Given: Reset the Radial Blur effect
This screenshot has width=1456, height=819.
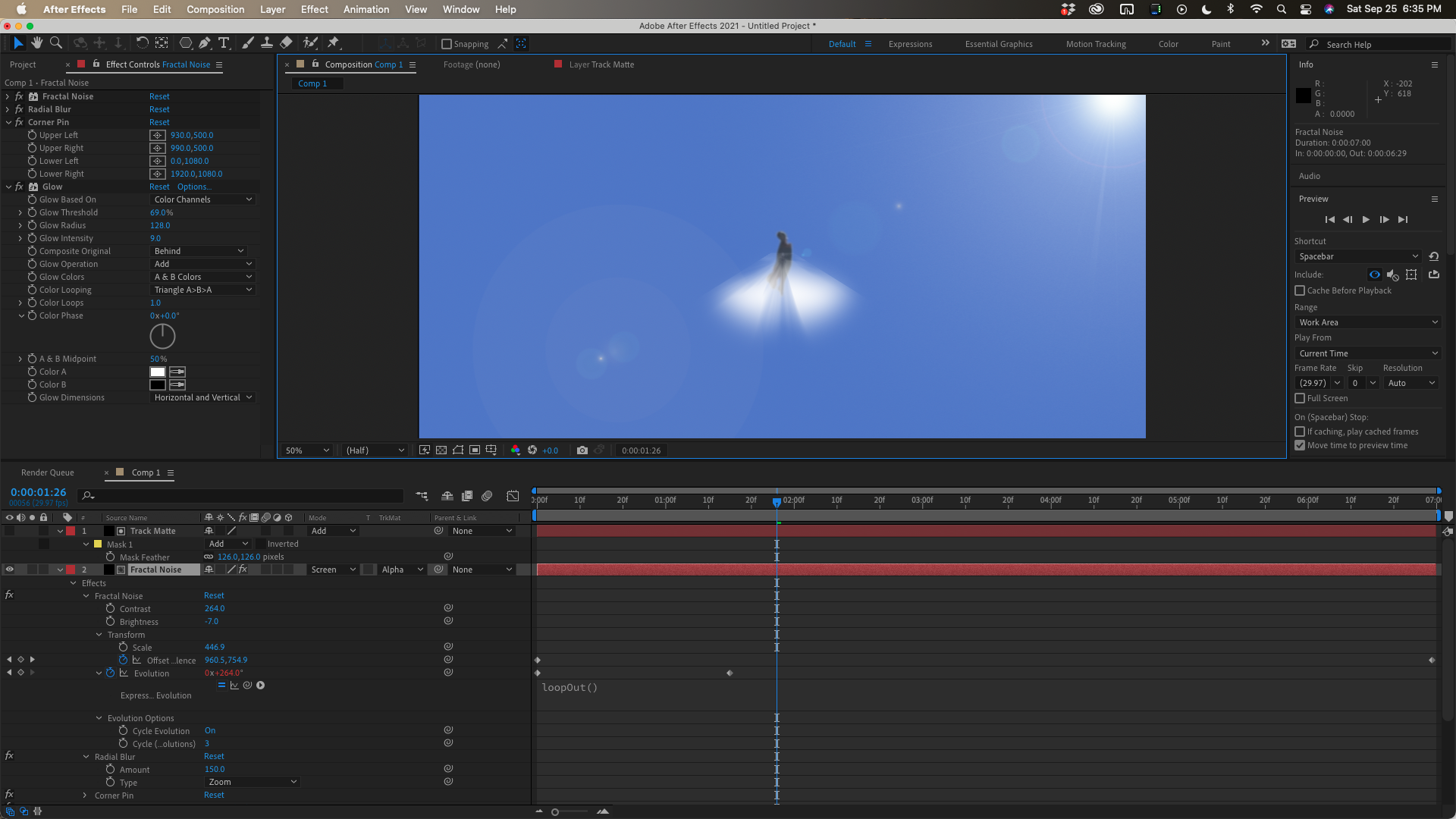Looking at the screenshot, I should 158,109.
